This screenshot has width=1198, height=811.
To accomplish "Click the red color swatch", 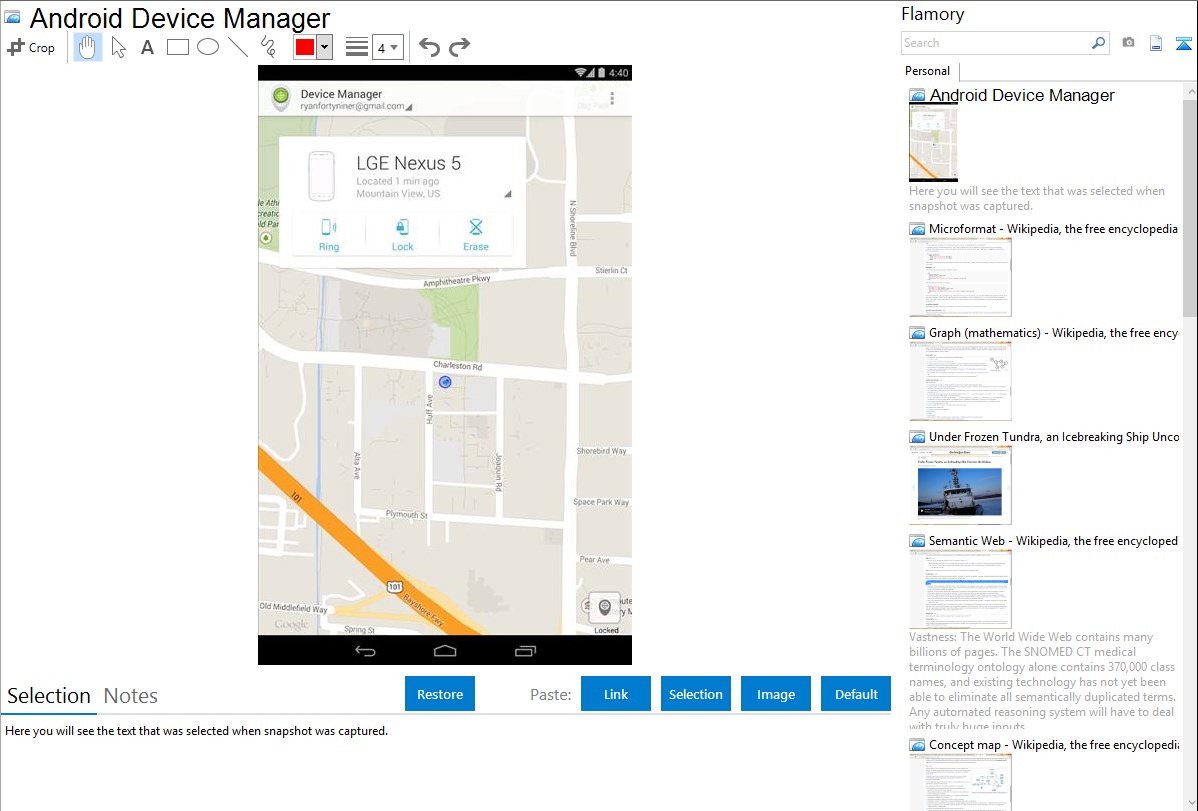I will click(305, 47).
